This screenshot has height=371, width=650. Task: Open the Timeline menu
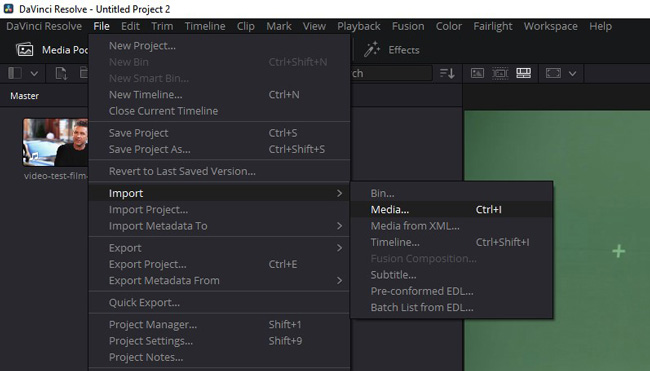coord(205,26)
